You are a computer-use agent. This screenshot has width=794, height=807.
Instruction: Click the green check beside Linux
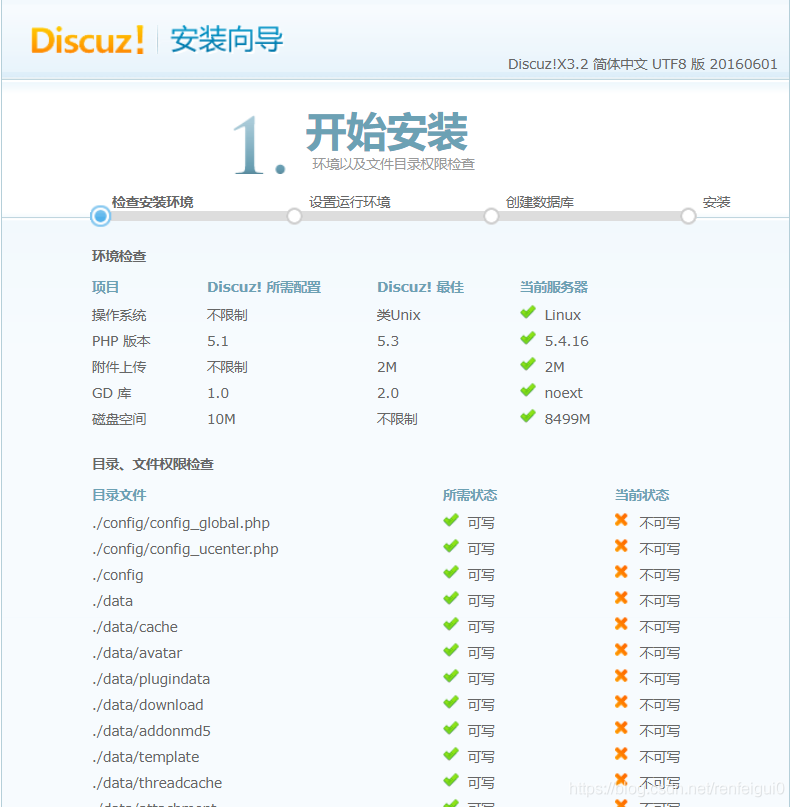click(x=528, y=312)
